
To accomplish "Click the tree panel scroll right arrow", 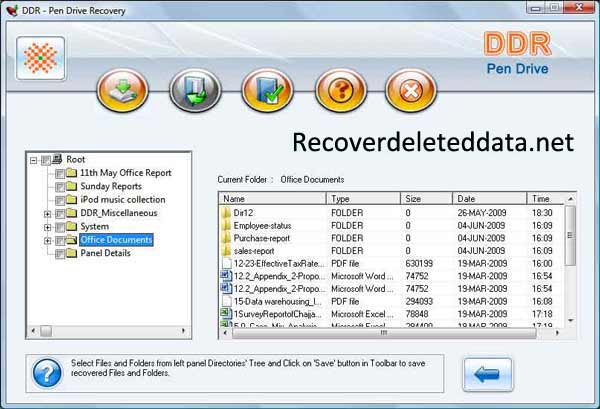I will click(x=183, y=331).
